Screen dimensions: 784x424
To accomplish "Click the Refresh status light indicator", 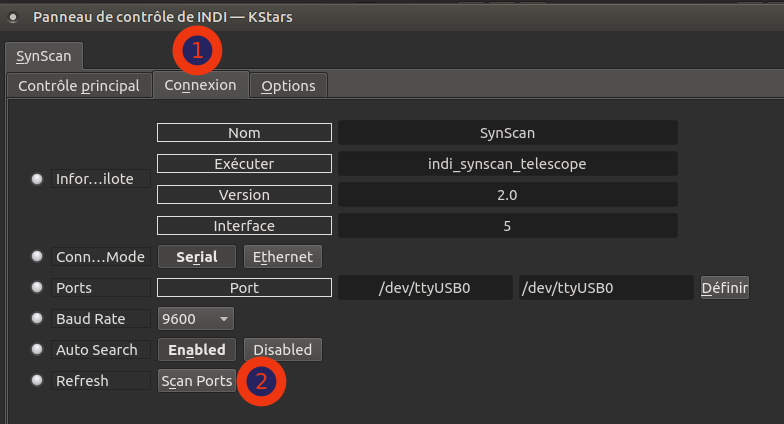I will tap(38, 381).
